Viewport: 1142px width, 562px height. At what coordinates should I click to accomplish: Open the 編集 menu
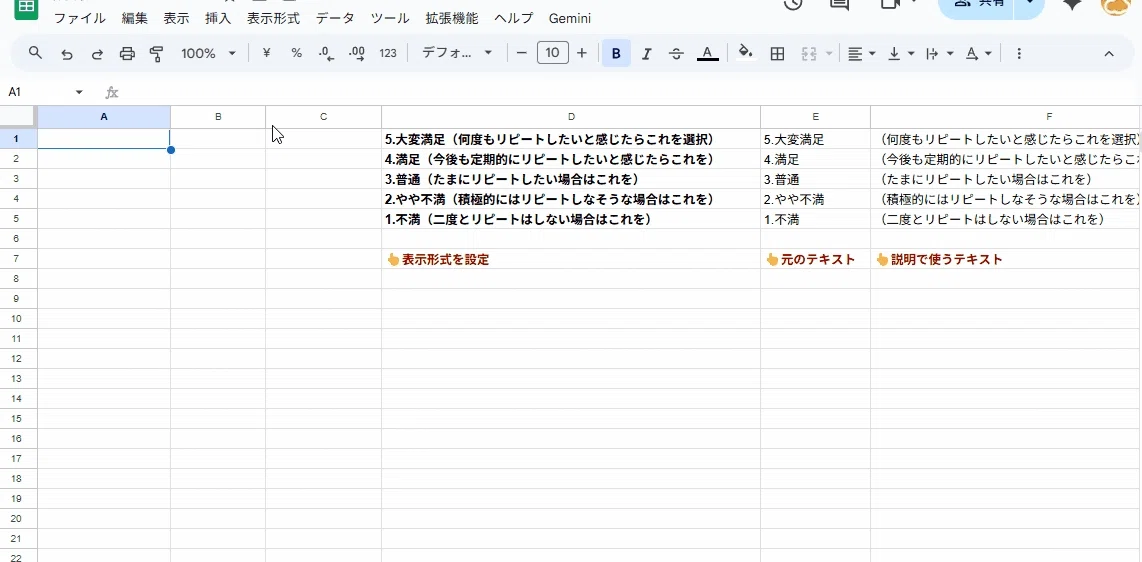pos(134,18)
